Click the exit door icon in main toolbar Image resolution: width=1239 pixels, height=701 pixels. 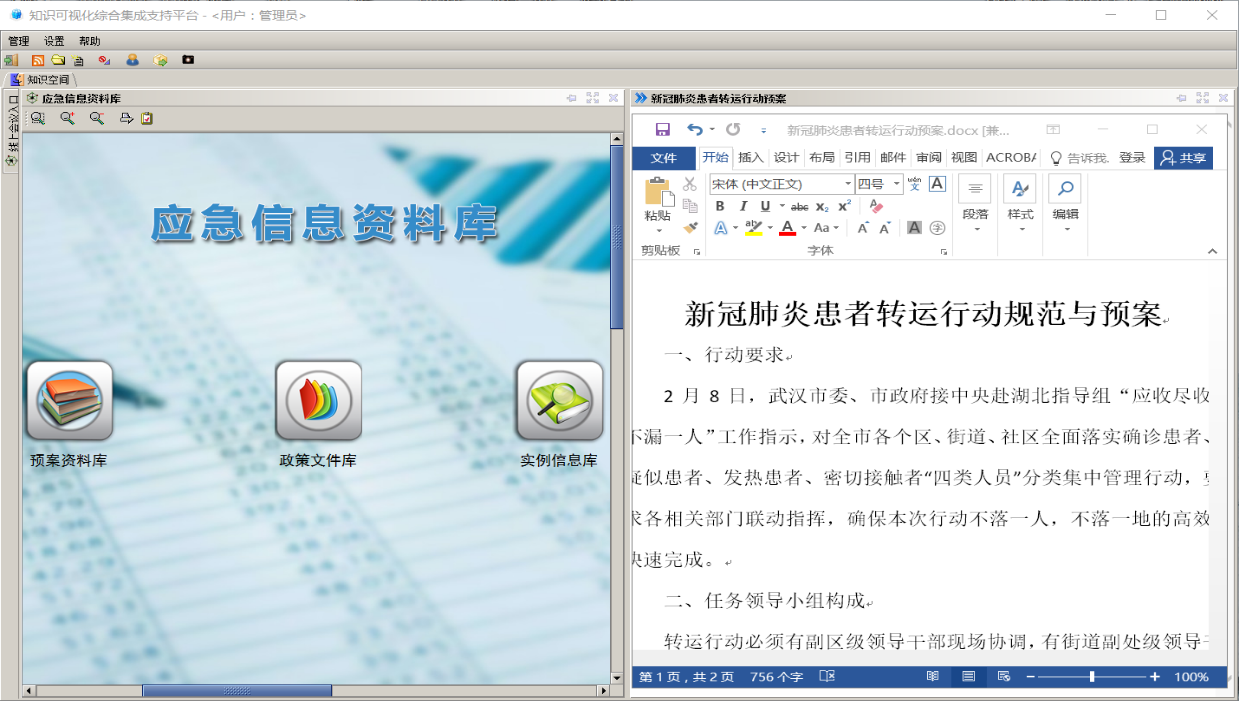tap(11, 60)
